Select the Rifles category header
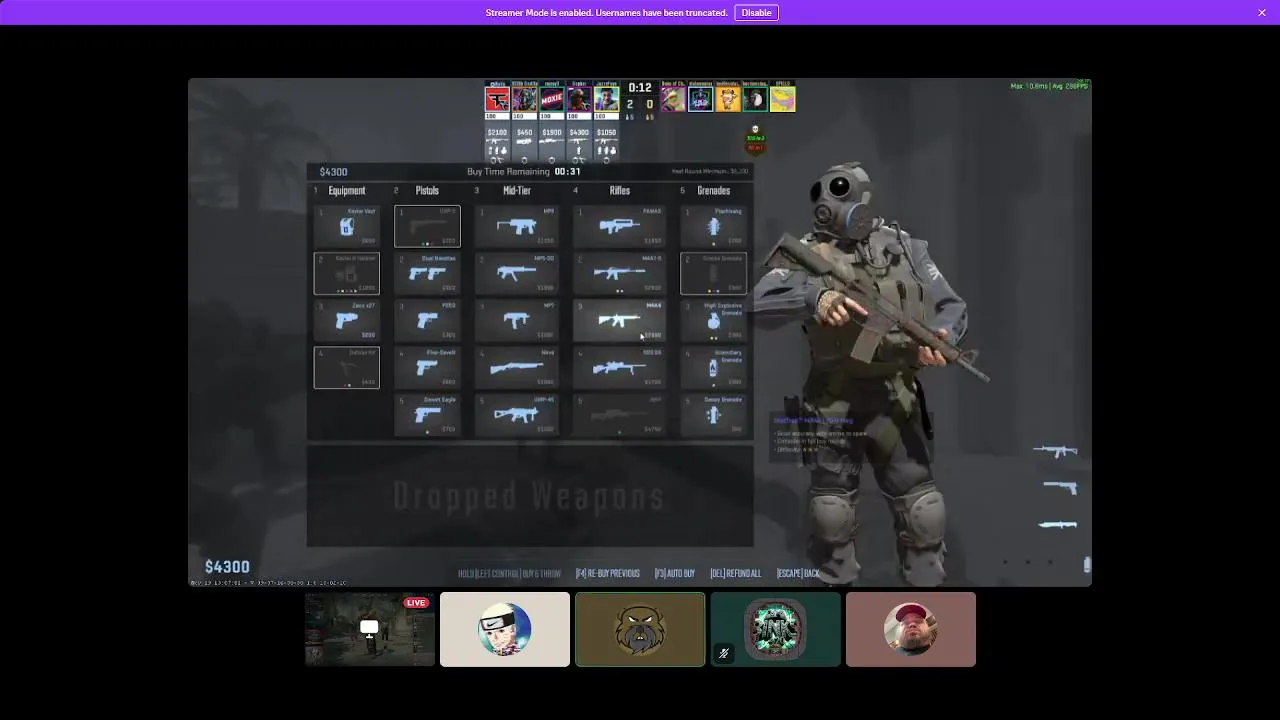Screen dimensions: 1280x720 [620, 191]
